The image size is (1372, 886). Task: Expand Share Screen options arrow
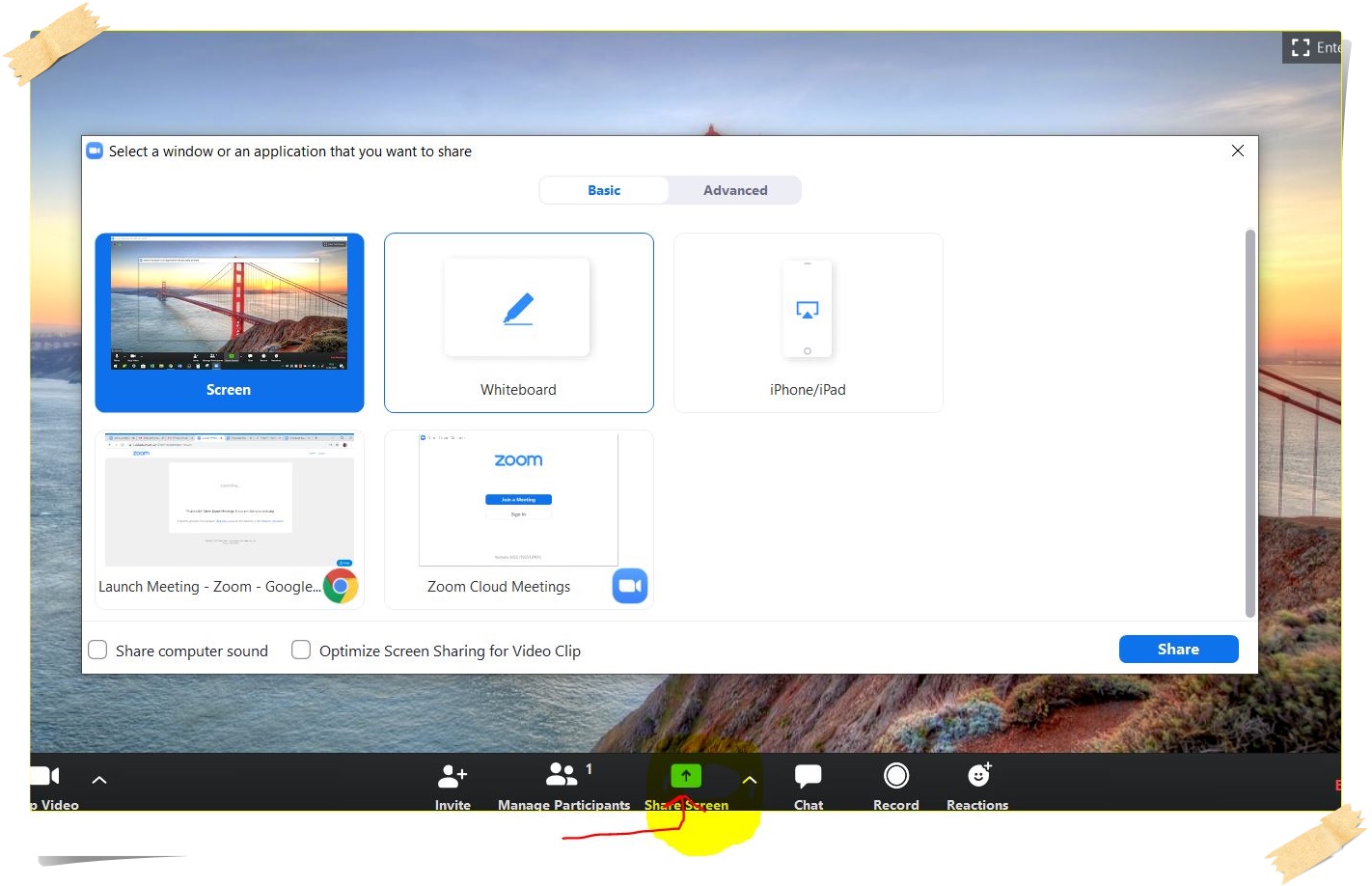click(750, 780)
